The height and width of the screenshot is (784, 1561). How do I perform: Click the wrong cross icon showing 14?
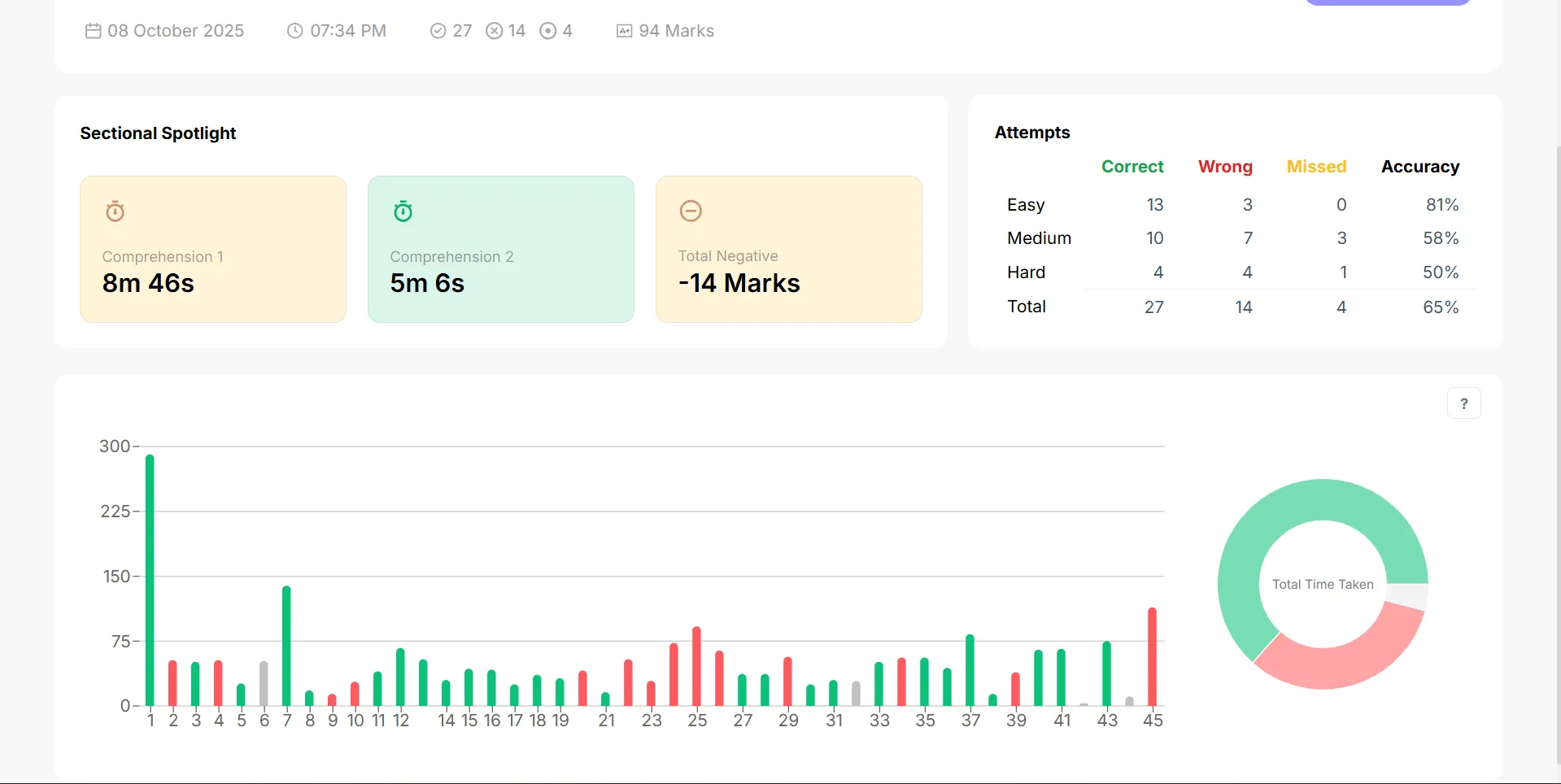pyautogui.click(x=494, y=31)
